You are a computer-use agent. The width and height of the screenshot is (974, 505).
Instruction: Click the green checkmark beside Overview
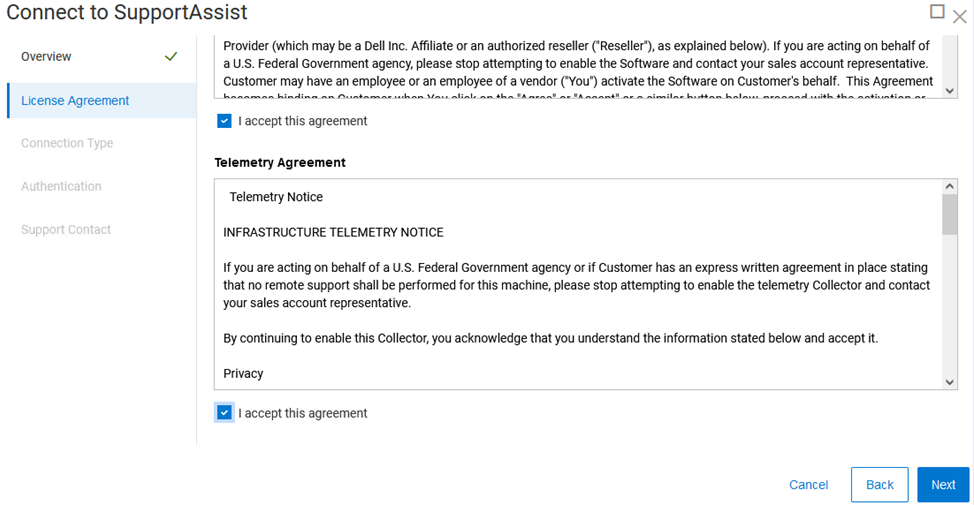coord(171,57)
